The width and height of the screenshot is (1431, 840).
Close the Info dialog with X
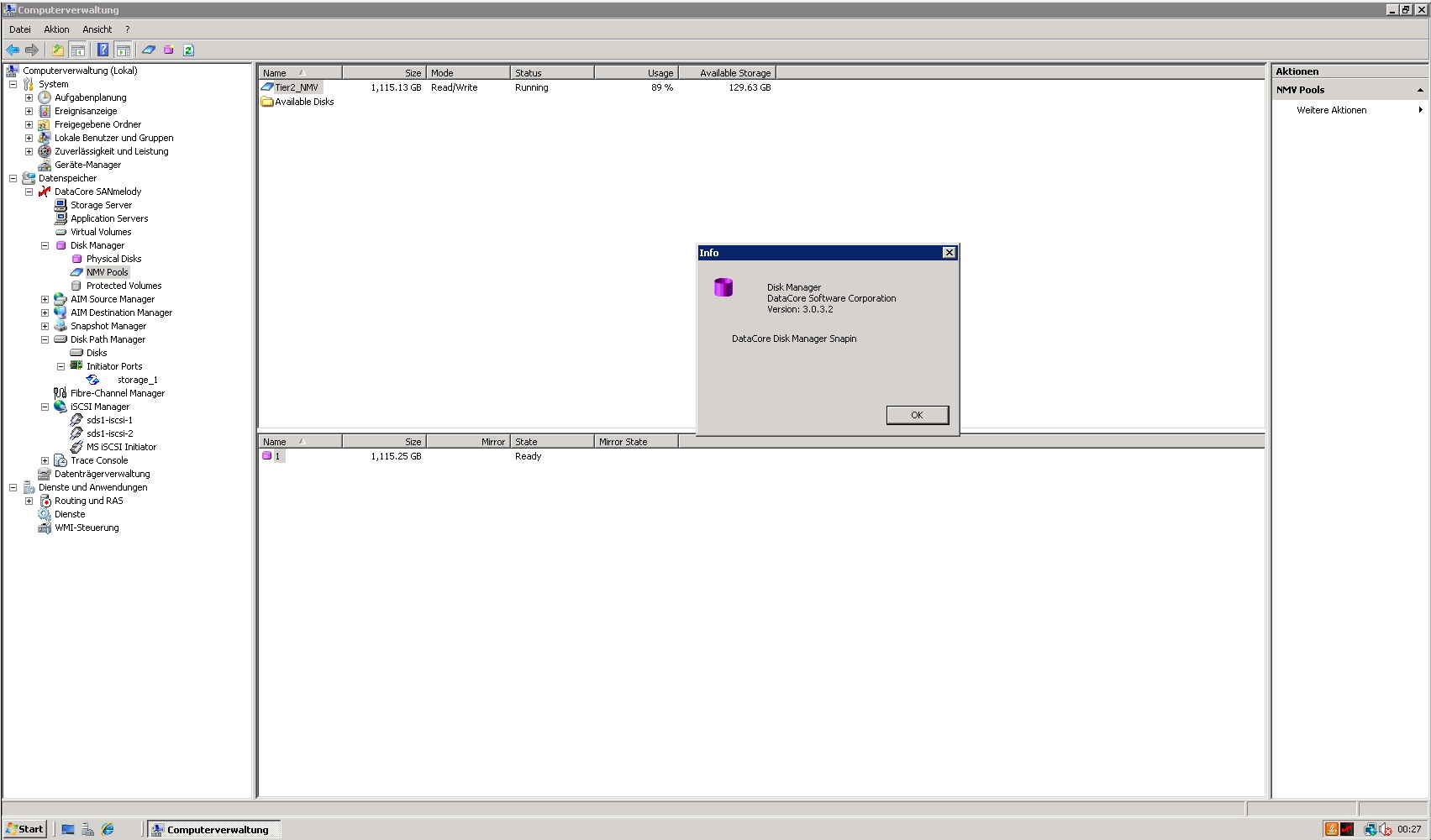click(x=949, y=253)
